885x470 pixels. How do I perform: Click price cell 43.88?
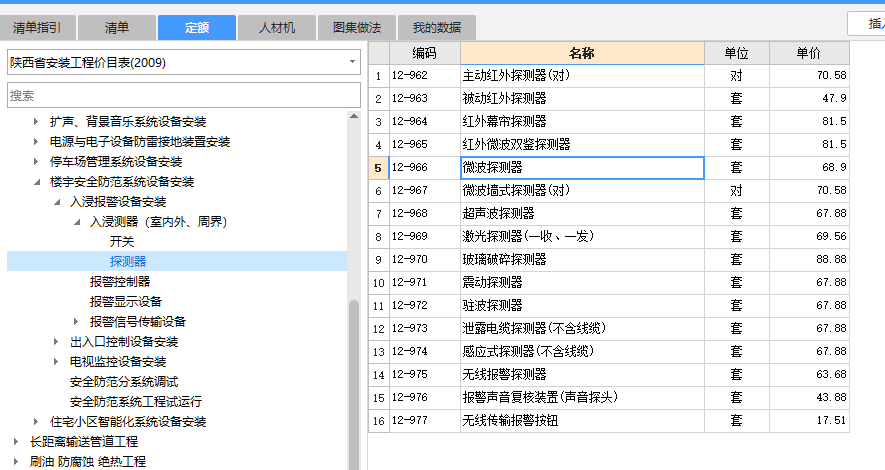point(809,397)
